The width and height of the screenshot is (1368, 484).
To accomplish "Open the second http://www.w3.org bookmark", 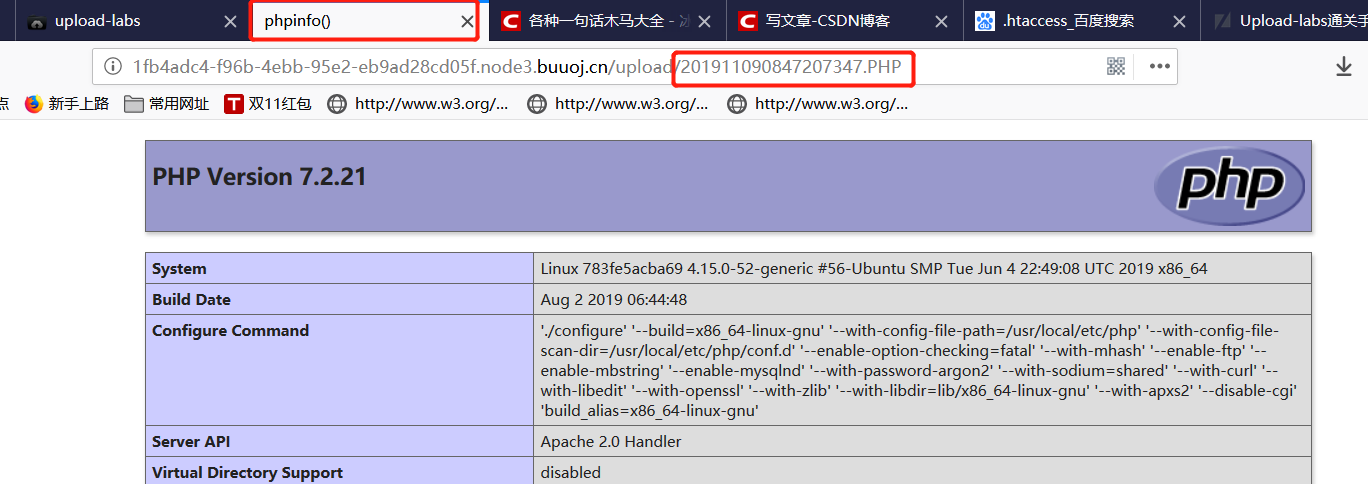I will (x=618, y=103).
